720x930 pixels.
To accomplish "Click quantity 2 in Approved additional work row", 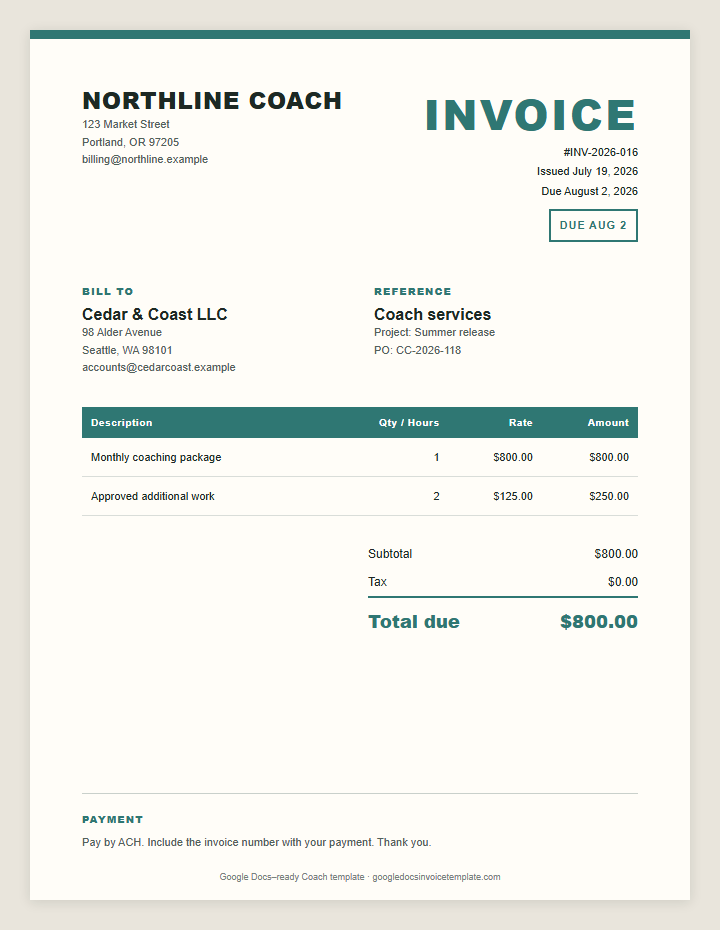I will (x=437, y=496).
